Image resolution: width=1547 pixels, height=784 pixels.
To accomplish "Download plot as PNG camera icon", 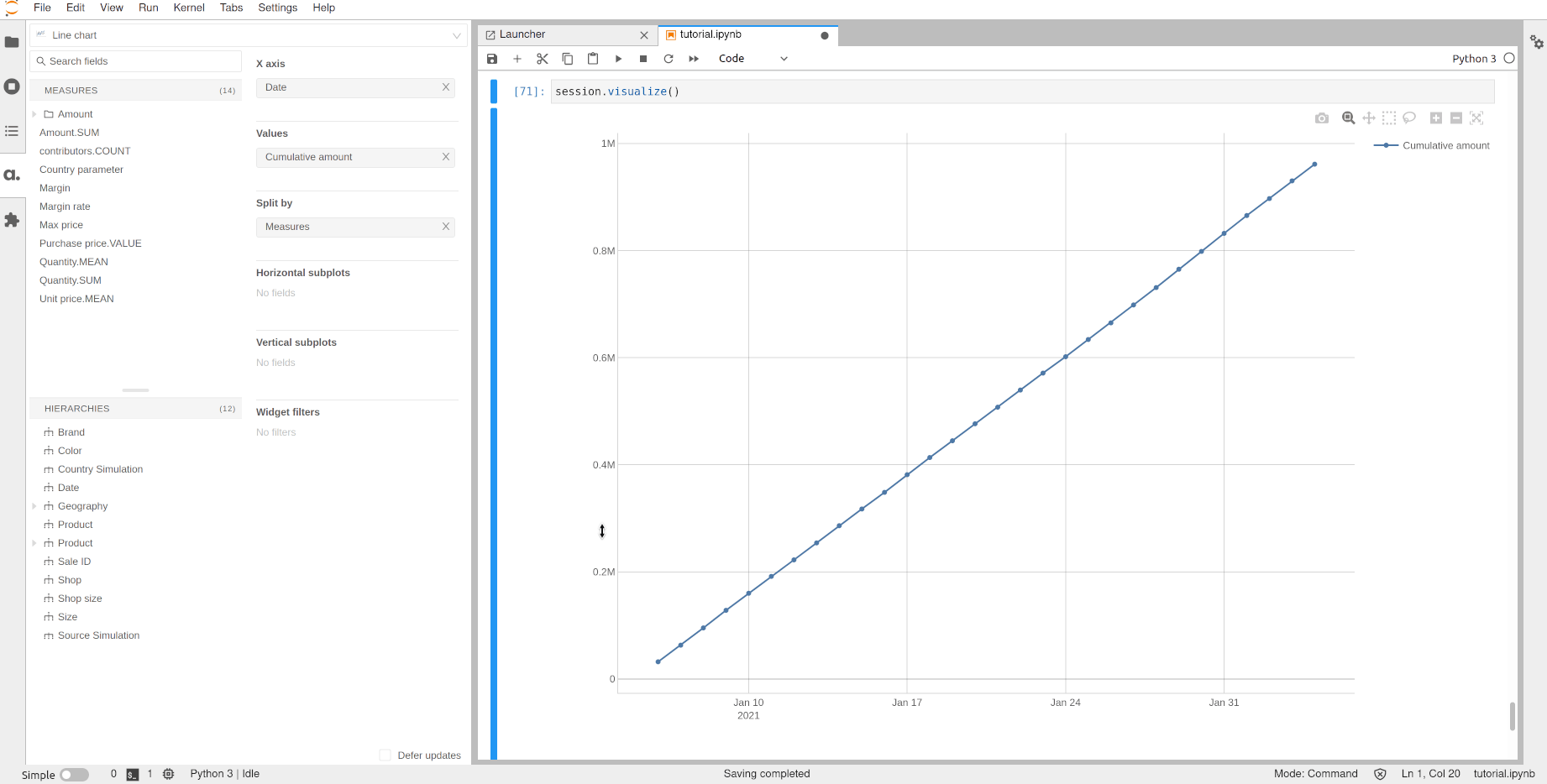I will (1322, 118).
